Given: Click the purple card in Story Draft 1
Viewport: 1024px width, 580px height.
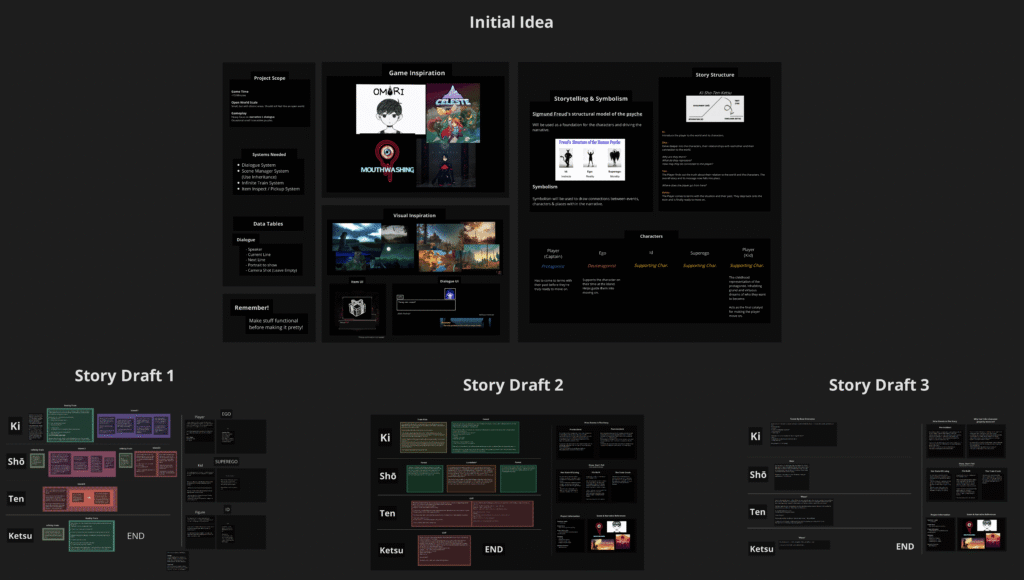Looking at the screenshot, I should (x=134, y=426).
